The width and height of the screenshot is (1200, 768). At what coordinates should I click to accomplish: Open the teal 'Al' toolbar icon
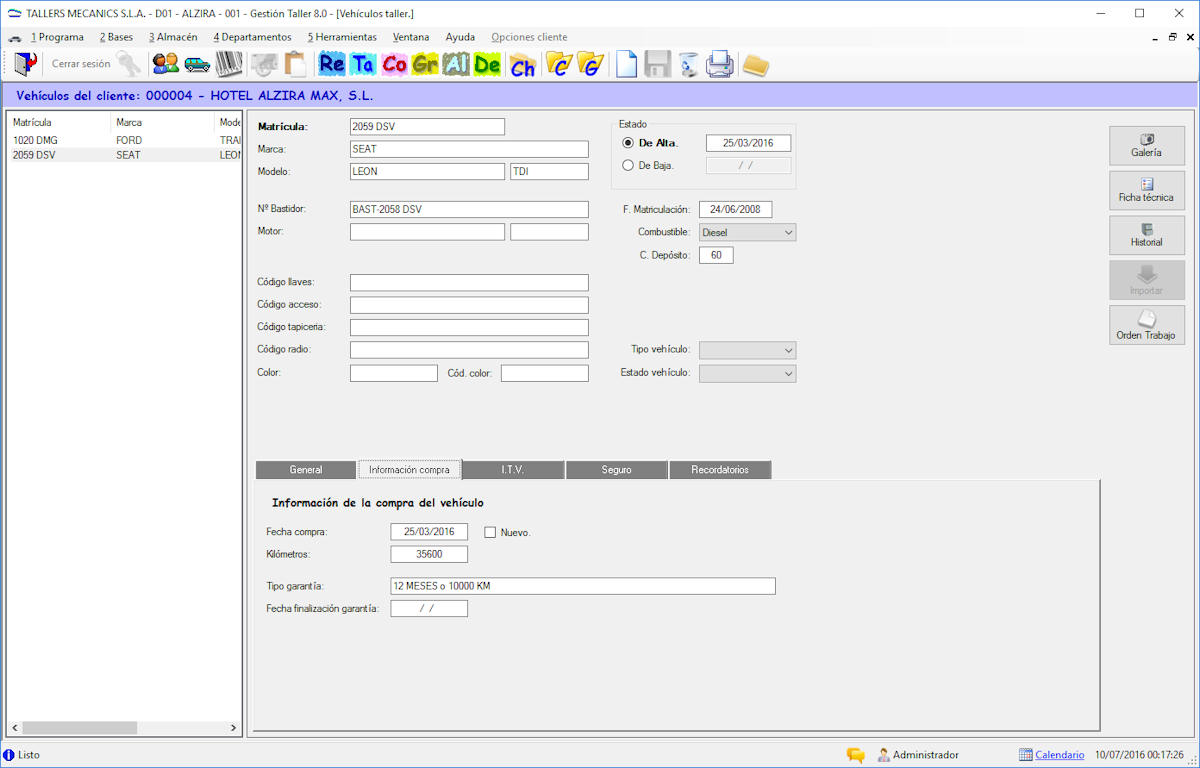point(456,64)
